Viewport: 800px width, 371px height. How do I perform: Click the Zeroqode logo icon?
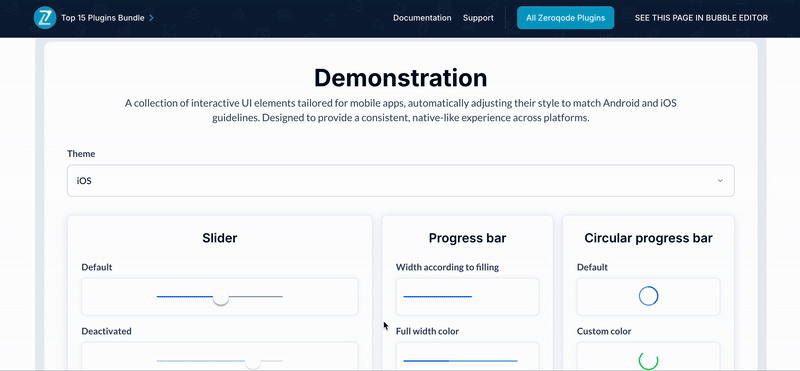[44, 18]
